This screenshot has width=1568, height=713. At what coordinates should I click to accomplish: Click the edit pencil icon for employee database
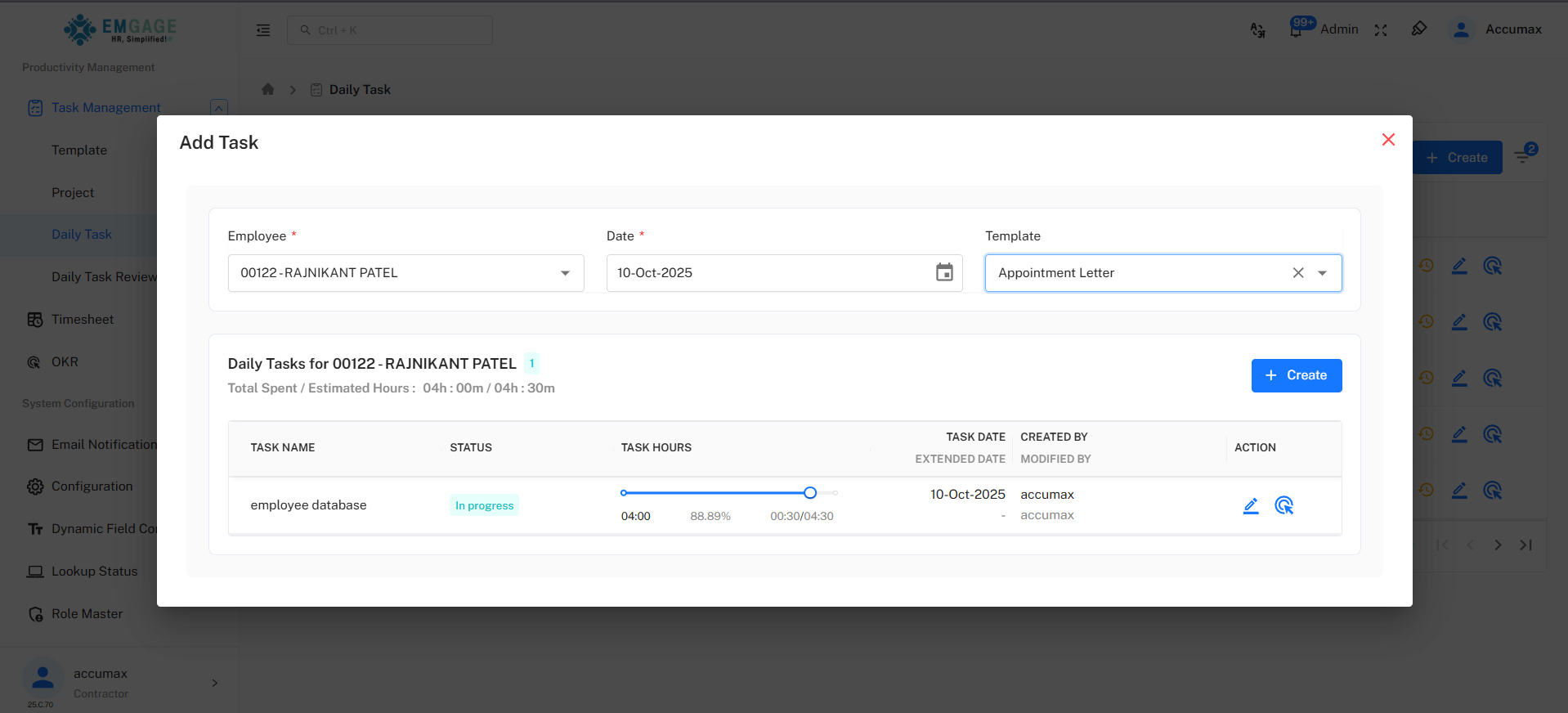(x=1250, y=506)
